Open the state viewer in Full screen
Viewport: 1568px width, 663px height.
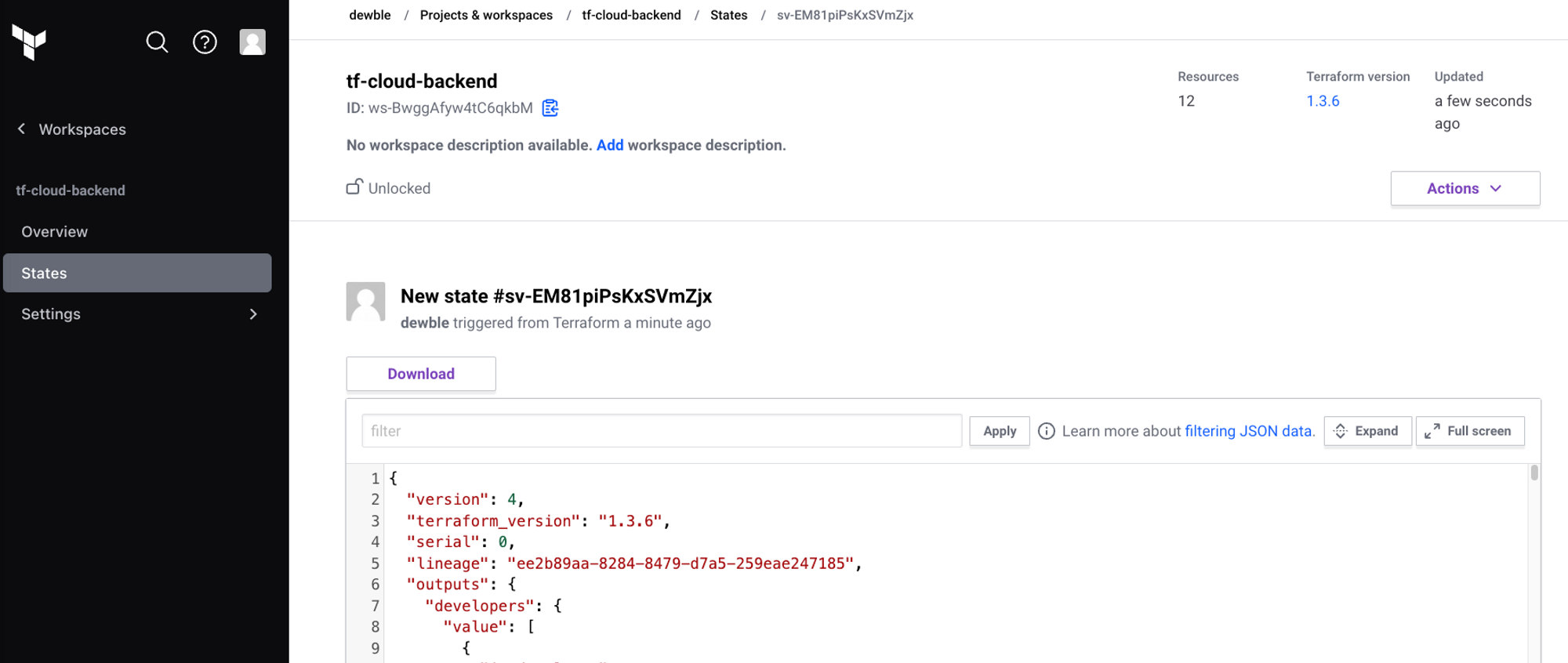(x=1470, y=431)
